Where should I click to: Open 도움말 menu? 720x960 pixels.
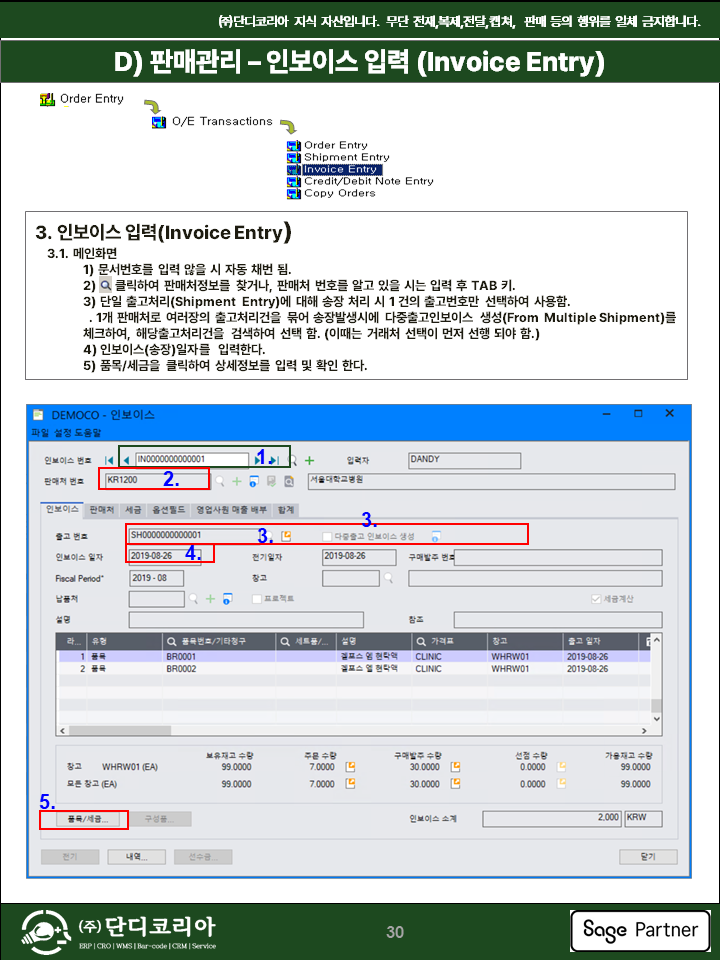pos(88,433)
